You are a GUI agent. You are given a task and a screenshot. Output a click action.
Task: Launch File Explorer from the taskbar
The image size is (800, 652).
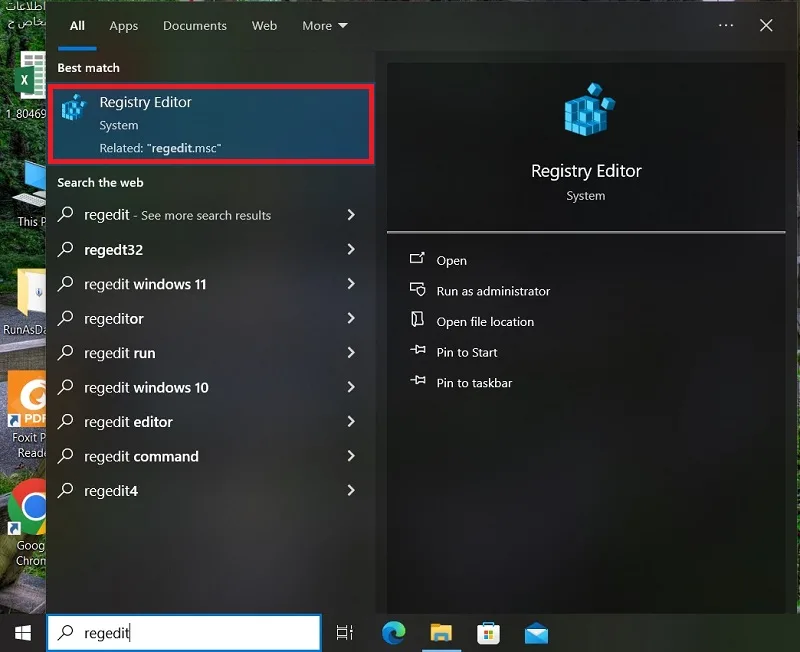click(x=441, y=633)
